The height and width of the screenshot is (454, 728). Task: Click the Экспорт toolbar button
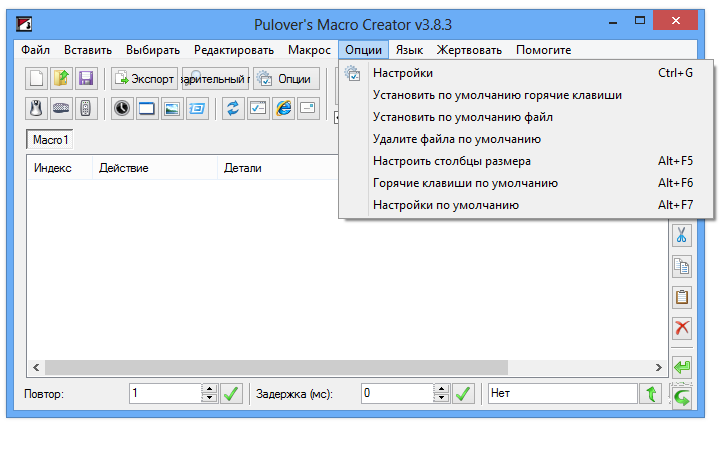click(x=144, y=79)
